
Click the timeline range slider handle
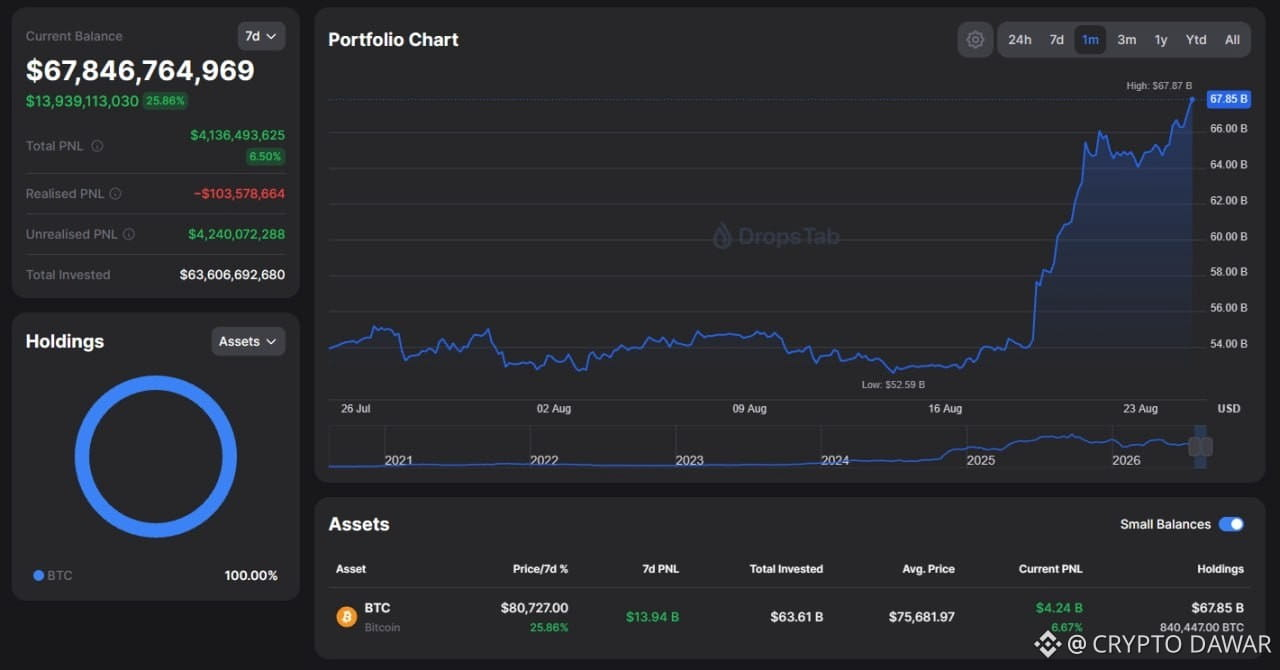point(1201,447)
